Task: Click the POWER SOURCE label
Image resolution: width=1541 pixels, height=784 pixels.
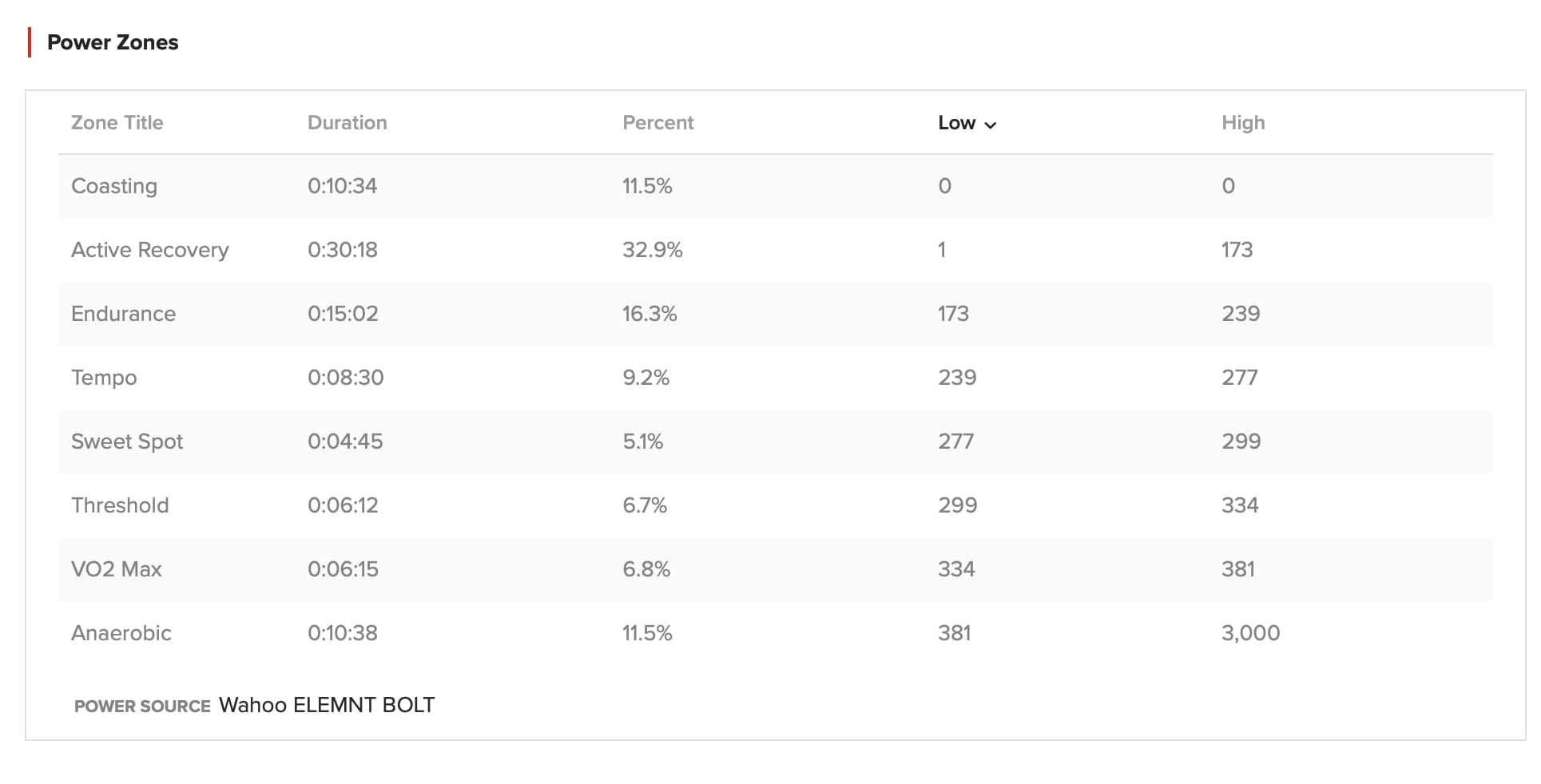Action: tap(142, 707)
